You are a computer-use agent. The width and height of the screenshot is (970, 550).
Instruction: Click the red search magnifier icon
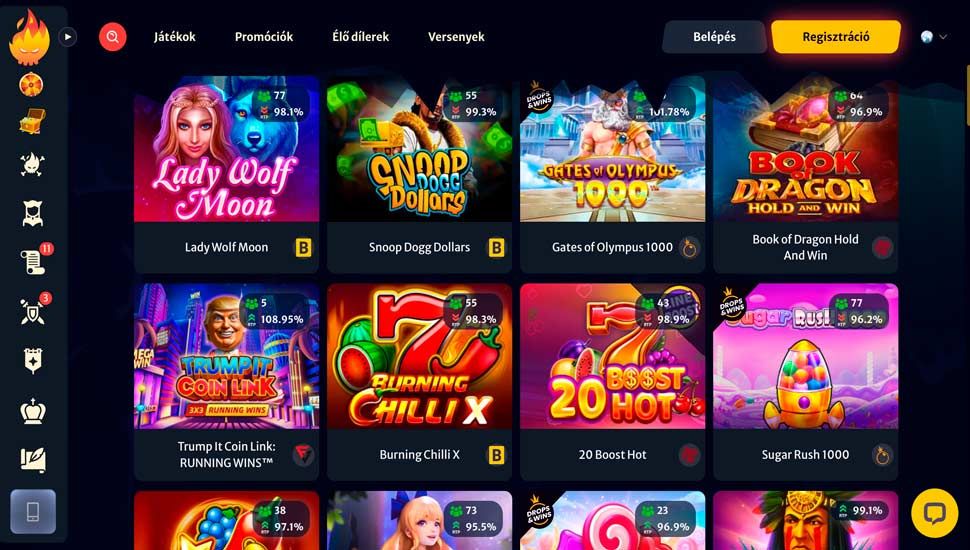click(x=113, y=37)
